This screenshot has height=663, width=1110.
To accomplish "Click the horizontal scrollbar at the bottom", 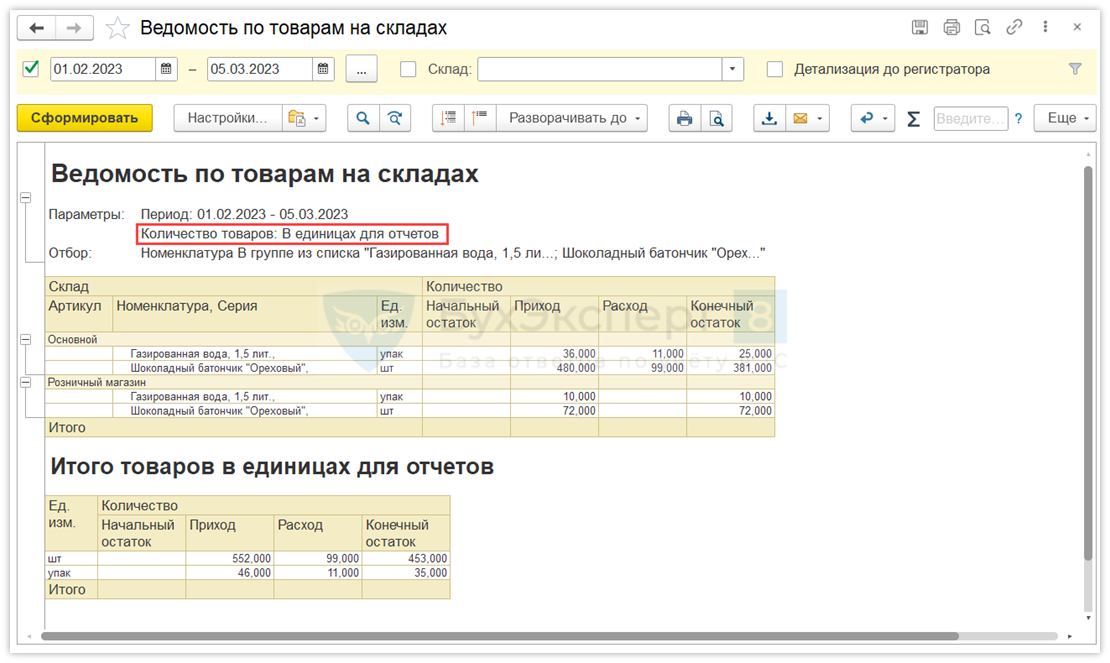I will pos(500,636).
